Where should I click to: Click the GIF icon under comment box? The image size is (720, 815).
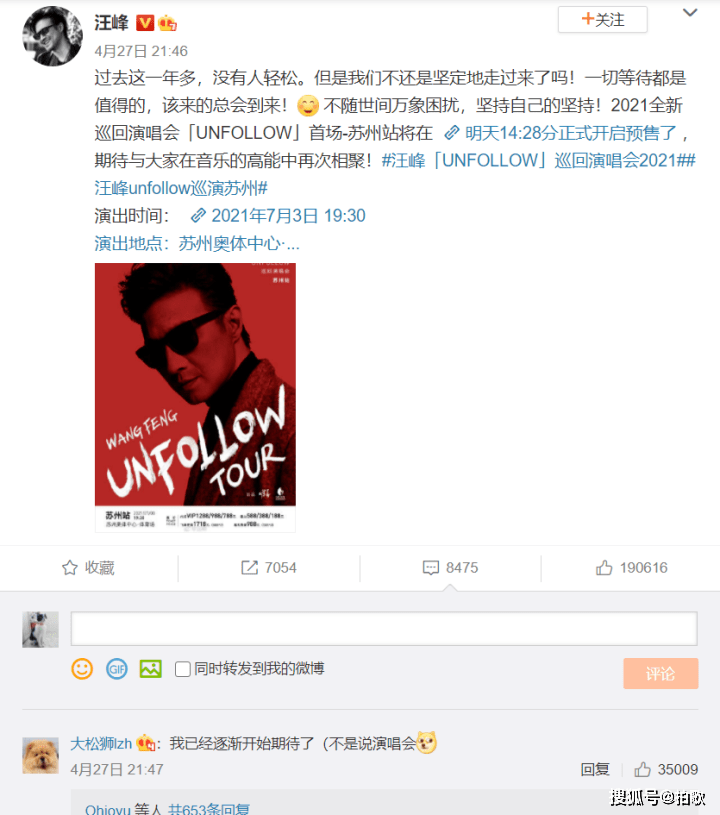tap(117, 669)
